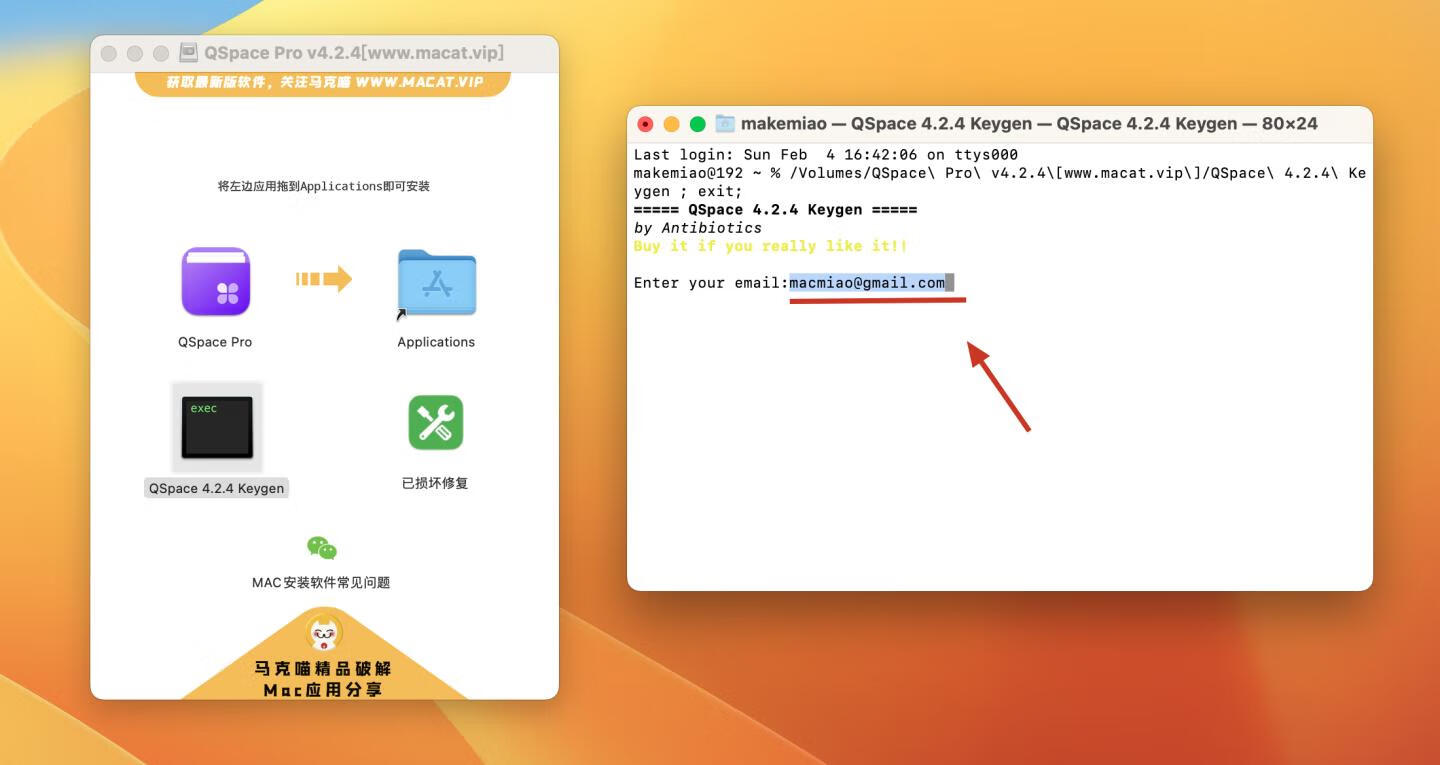Maximize the Terminal window with green button
Image resolution: width=1440 pixels, height=765 pixels.
[698, 124]
